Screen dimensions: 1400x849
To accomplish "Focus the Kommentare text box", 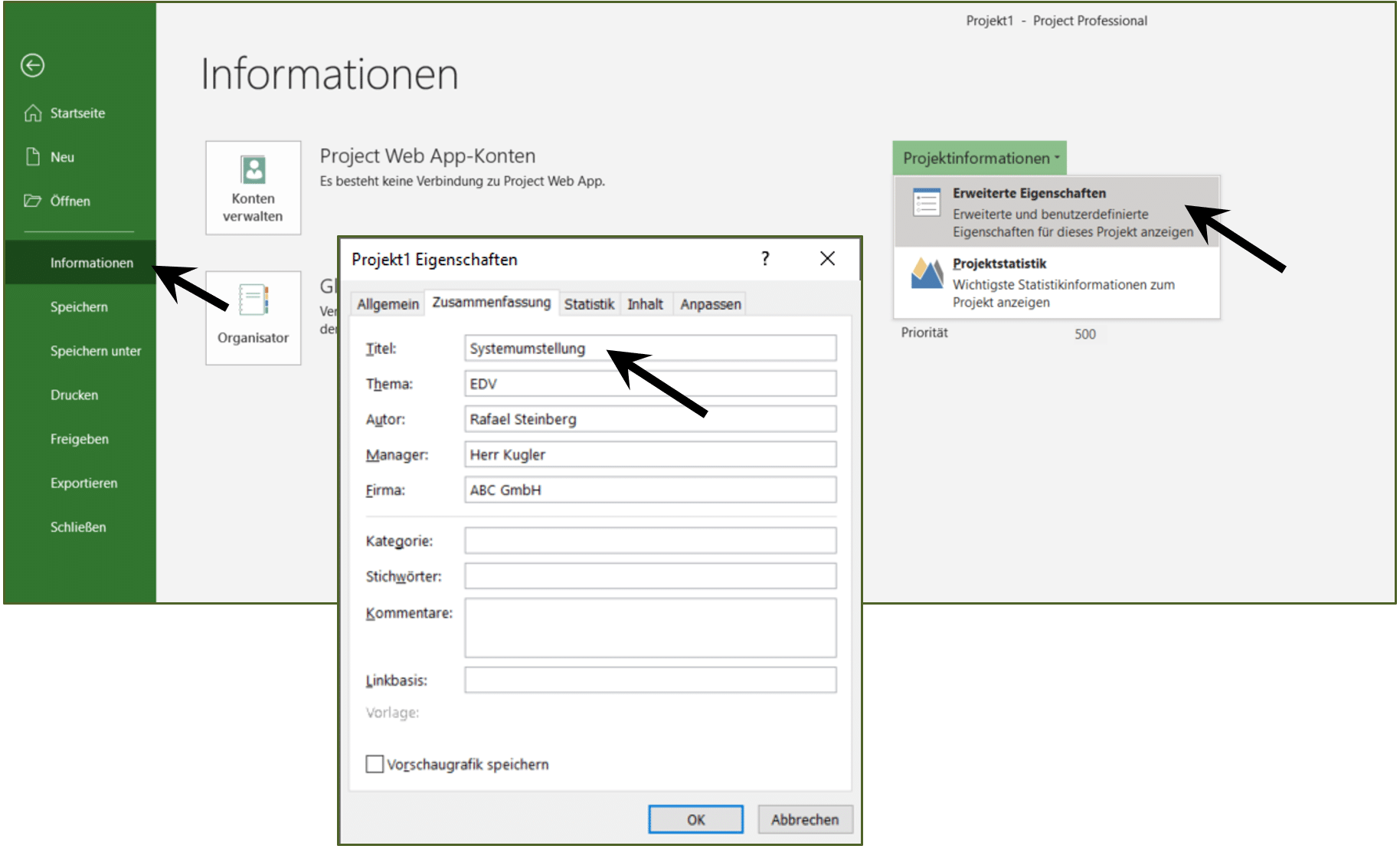I will (650, 628).
